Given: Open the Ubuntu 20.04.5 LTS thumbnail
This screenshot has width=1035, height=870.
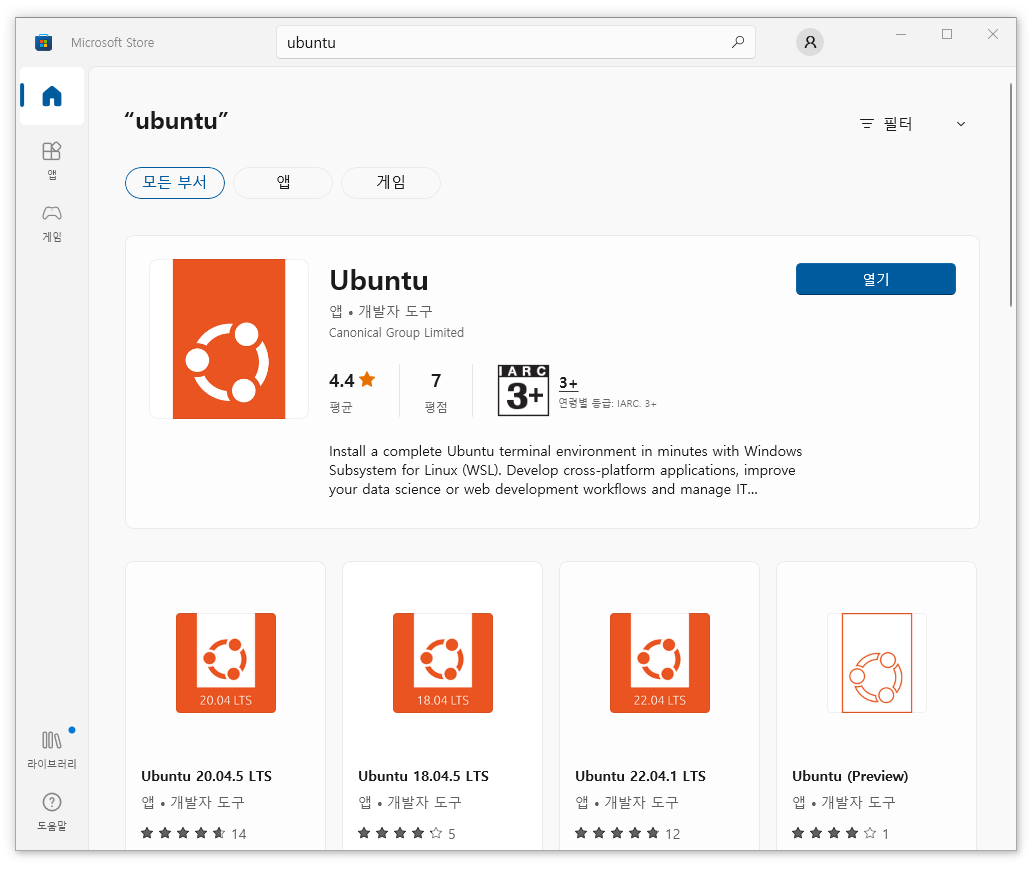Looking at the screenshot, I should (x=226, y=662).
